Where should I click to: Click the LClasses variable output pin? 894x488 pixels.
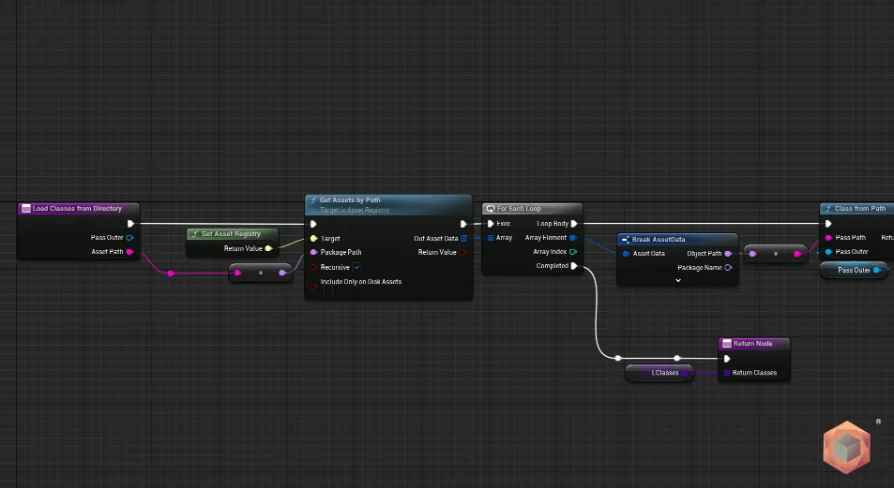click(x=685, y=373)
